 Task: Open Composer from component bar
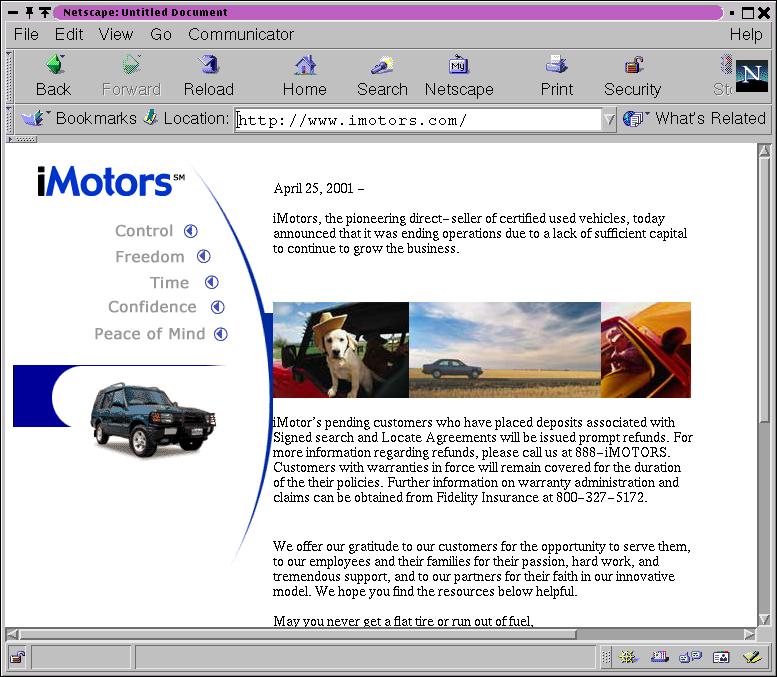[x=752, y=657]
